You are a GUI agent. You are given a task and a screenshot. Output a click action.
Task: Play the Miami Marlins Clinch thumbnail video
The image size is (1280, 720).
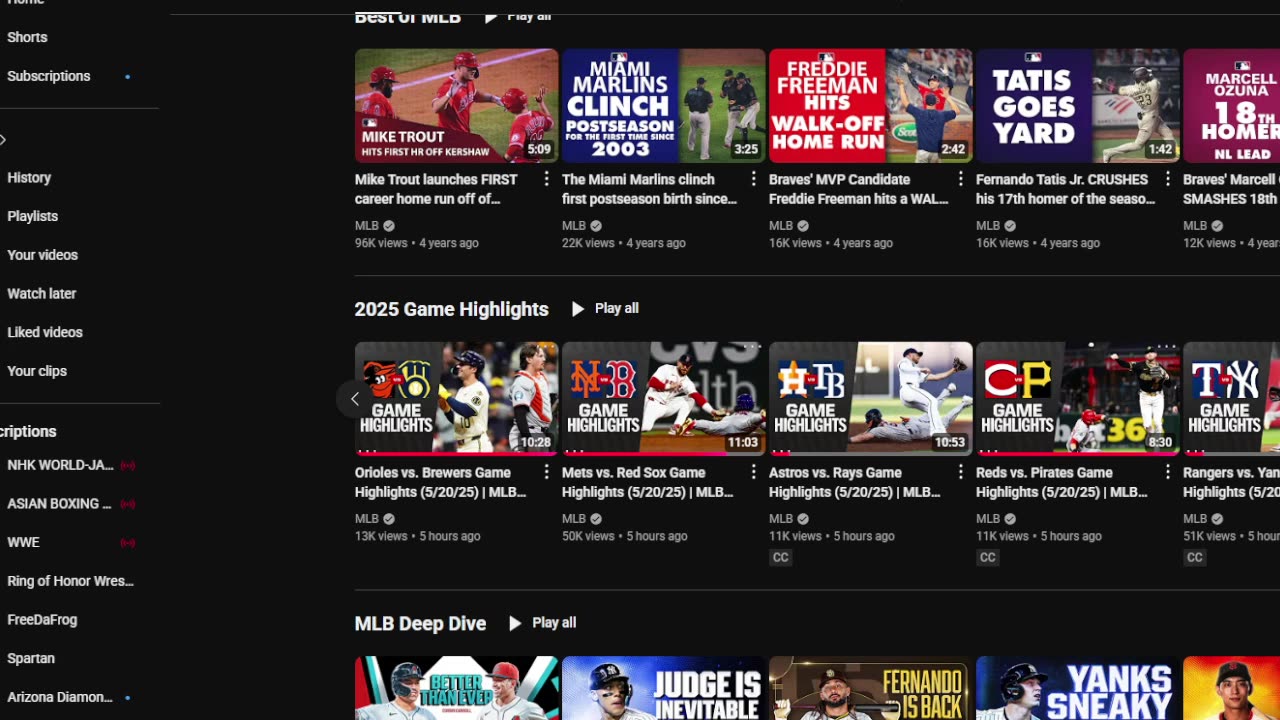(x=663, y=105)
